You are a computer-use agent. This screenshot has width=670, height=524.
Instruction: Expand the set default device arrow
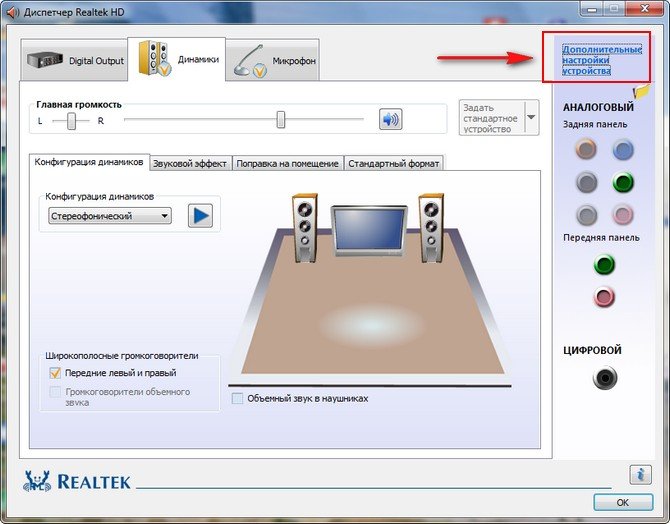click(531, 118)
